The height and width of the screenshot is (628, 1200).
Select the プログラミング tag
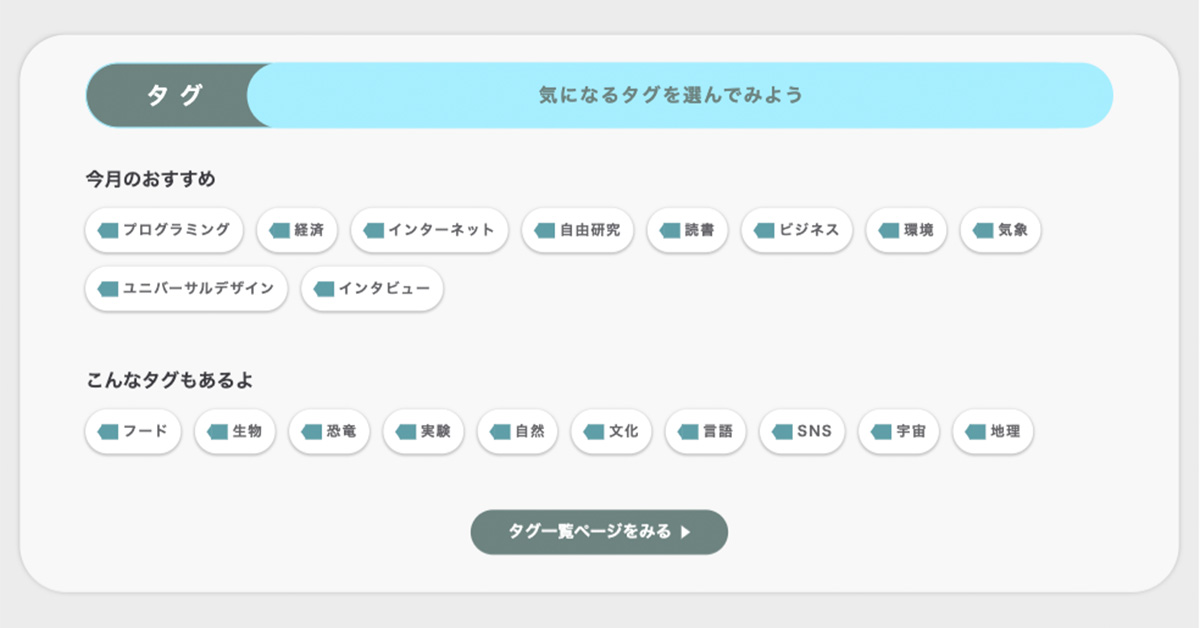tap(164, 230)
